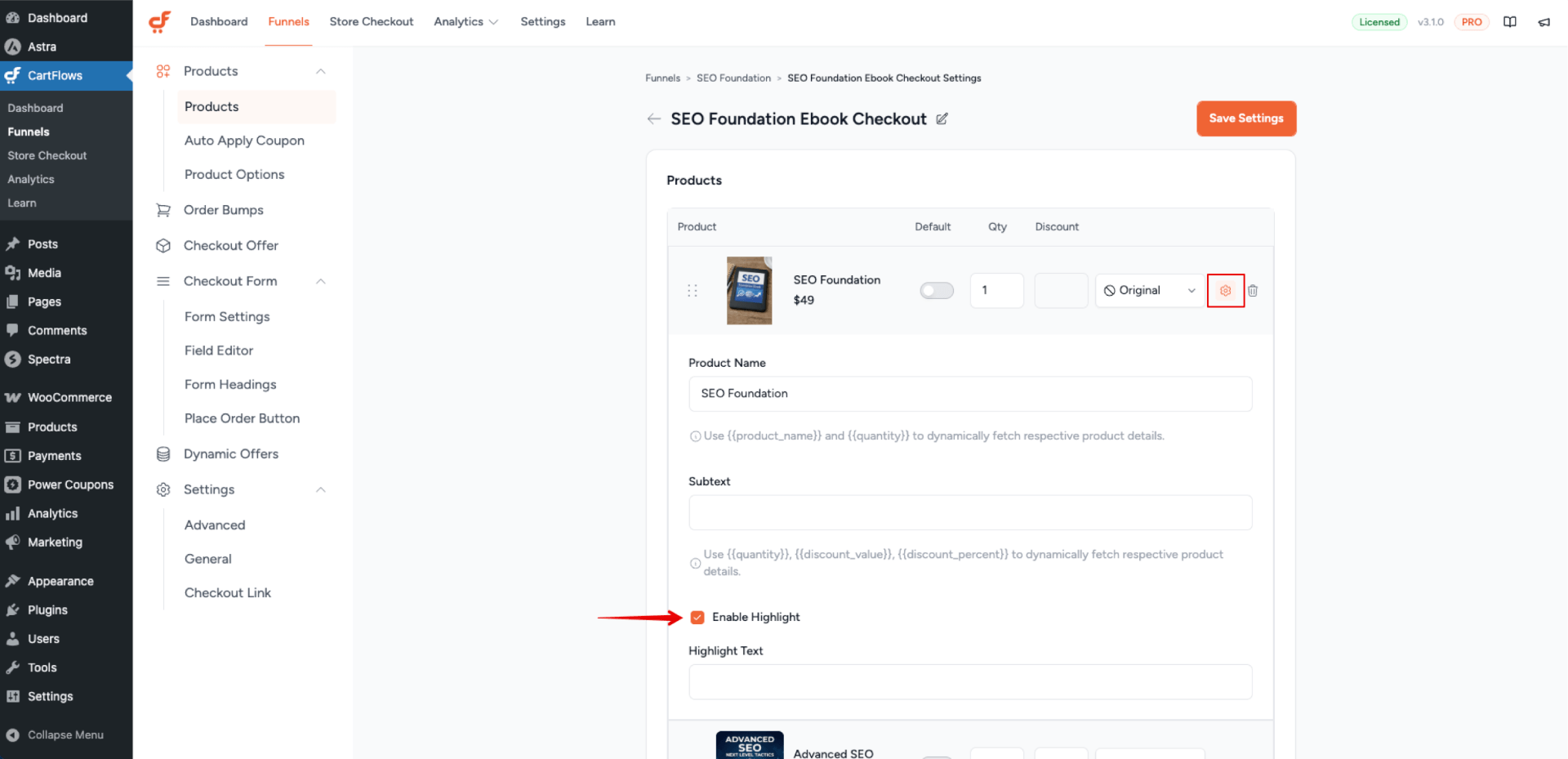Edit the checkout title with pencil icon
The height and width of the screenshot is (759, 1568).
point(942,119)
